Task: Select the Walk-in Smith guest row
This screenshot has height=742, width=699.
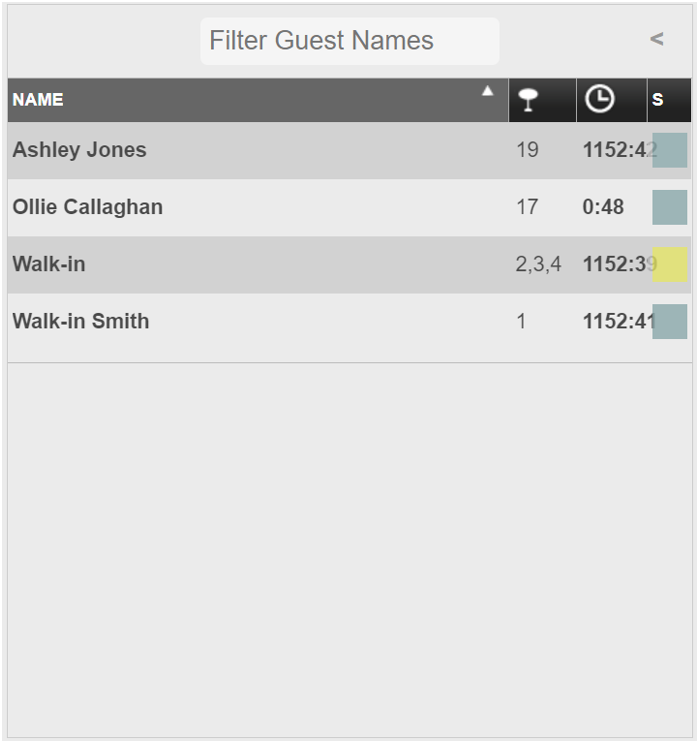Action: coord(349,321)
